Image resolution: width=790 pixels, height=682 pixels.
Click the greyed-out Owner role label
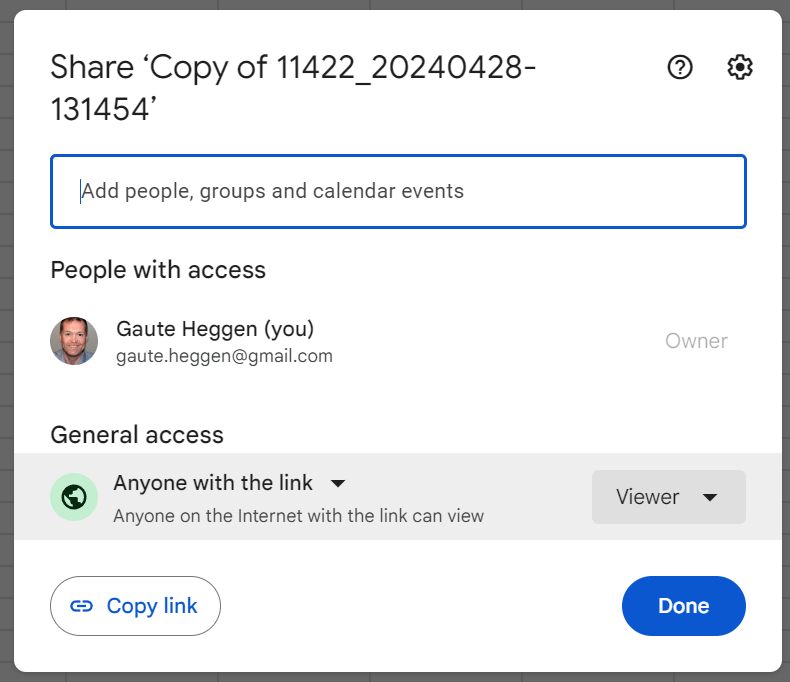(x=696, y=341)
